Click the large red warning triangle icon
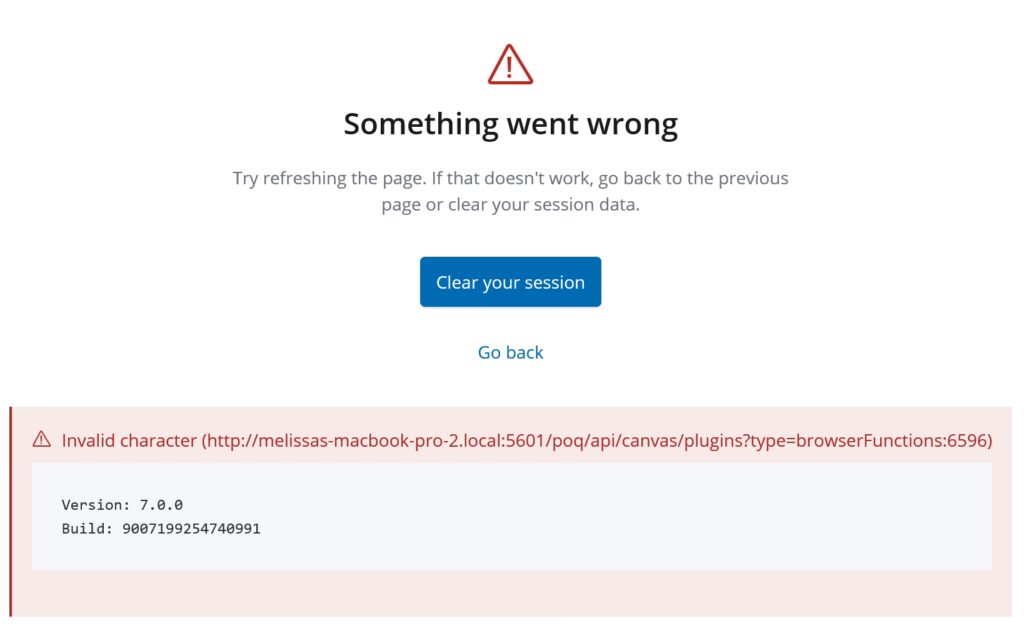Viewport: 1024px width, 626px height. (x=510, y=65)
